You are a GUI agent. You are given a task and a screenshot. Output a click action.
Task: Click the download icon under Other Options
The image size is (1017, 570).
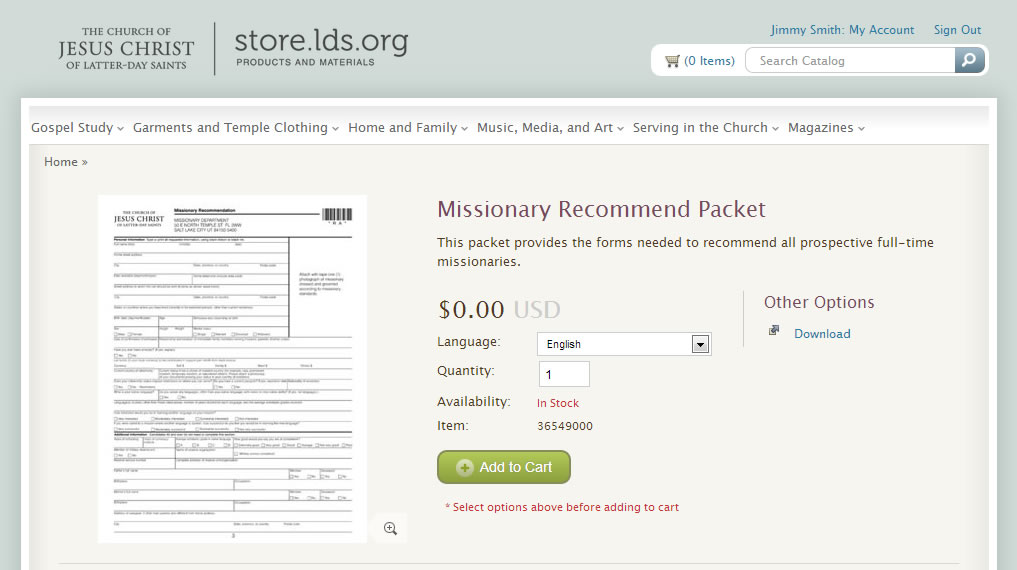773,331
